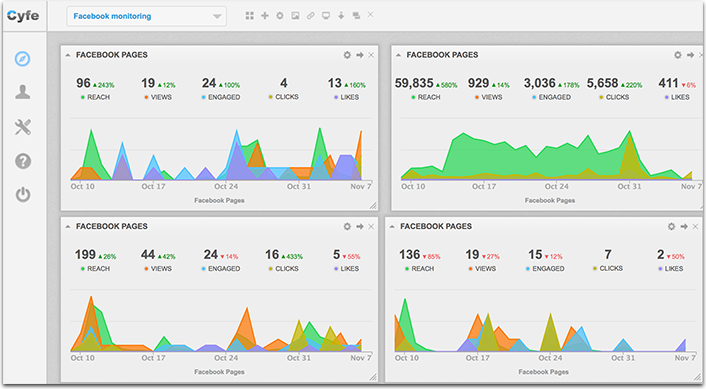This screenshot has width=706, height=389.
Task: Click the 59,835 reach value
Action: (414, 83)
